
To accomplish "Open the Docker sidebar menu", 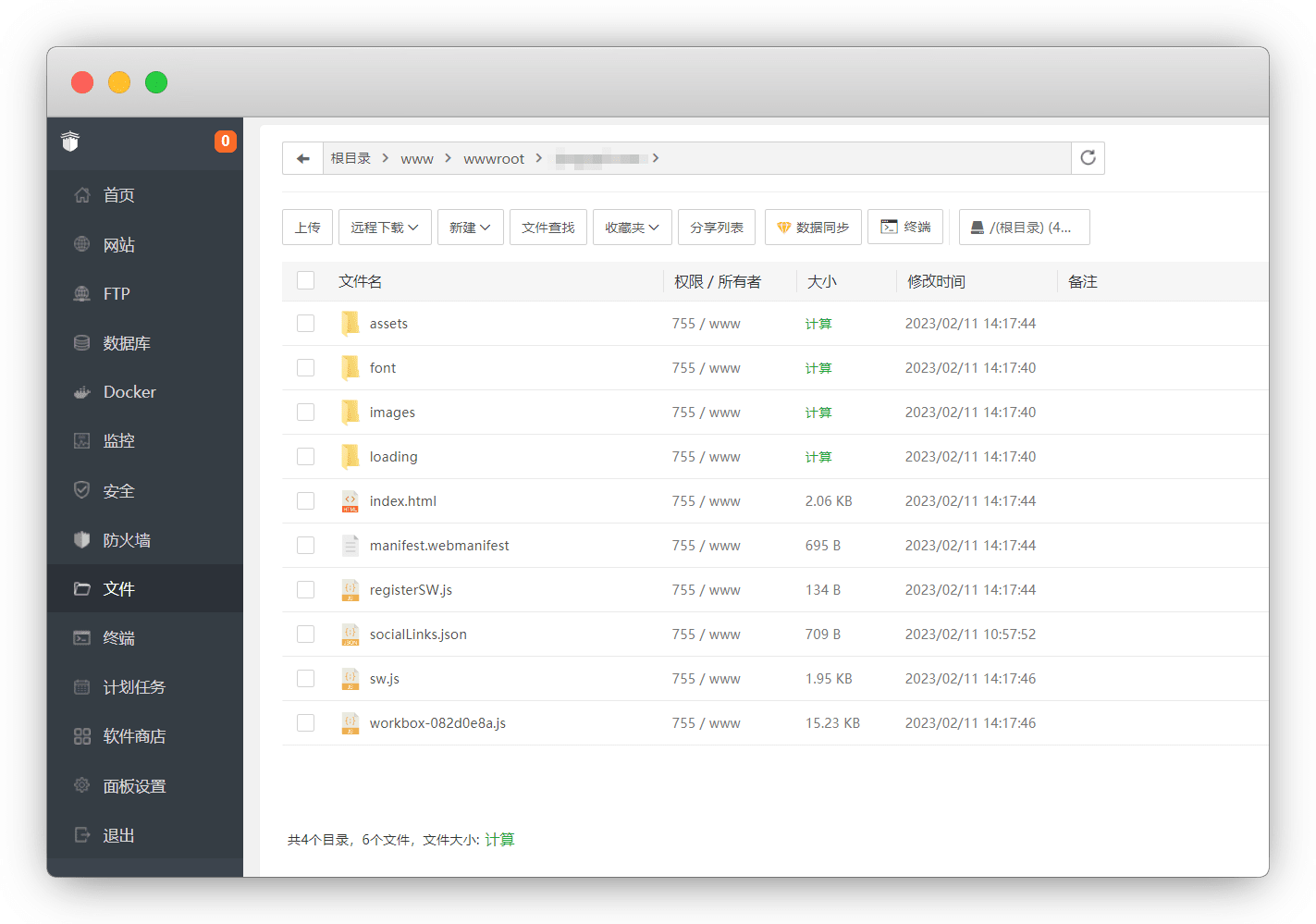I will coord(129,392).
